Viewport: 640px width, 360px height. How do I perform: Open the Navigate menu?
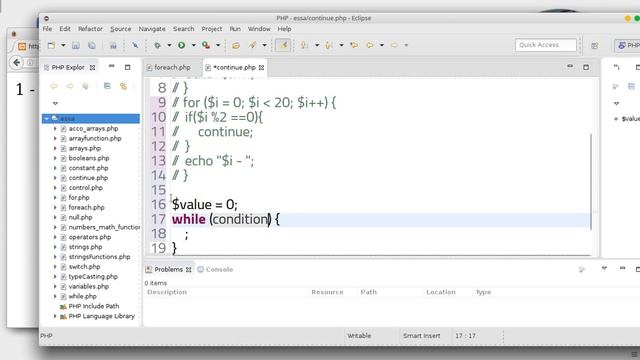pyautogui.click(x=152, y=29)
